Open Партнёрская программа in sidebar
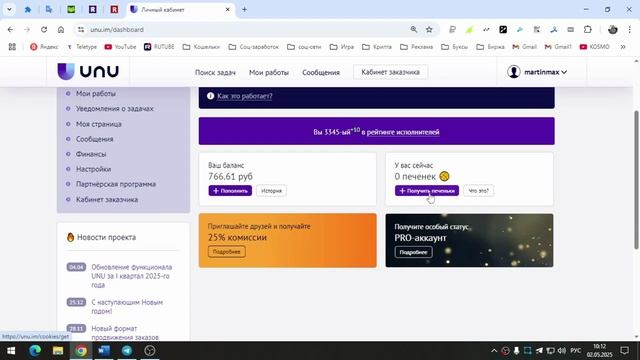640x360 pixels. (116, 184)
